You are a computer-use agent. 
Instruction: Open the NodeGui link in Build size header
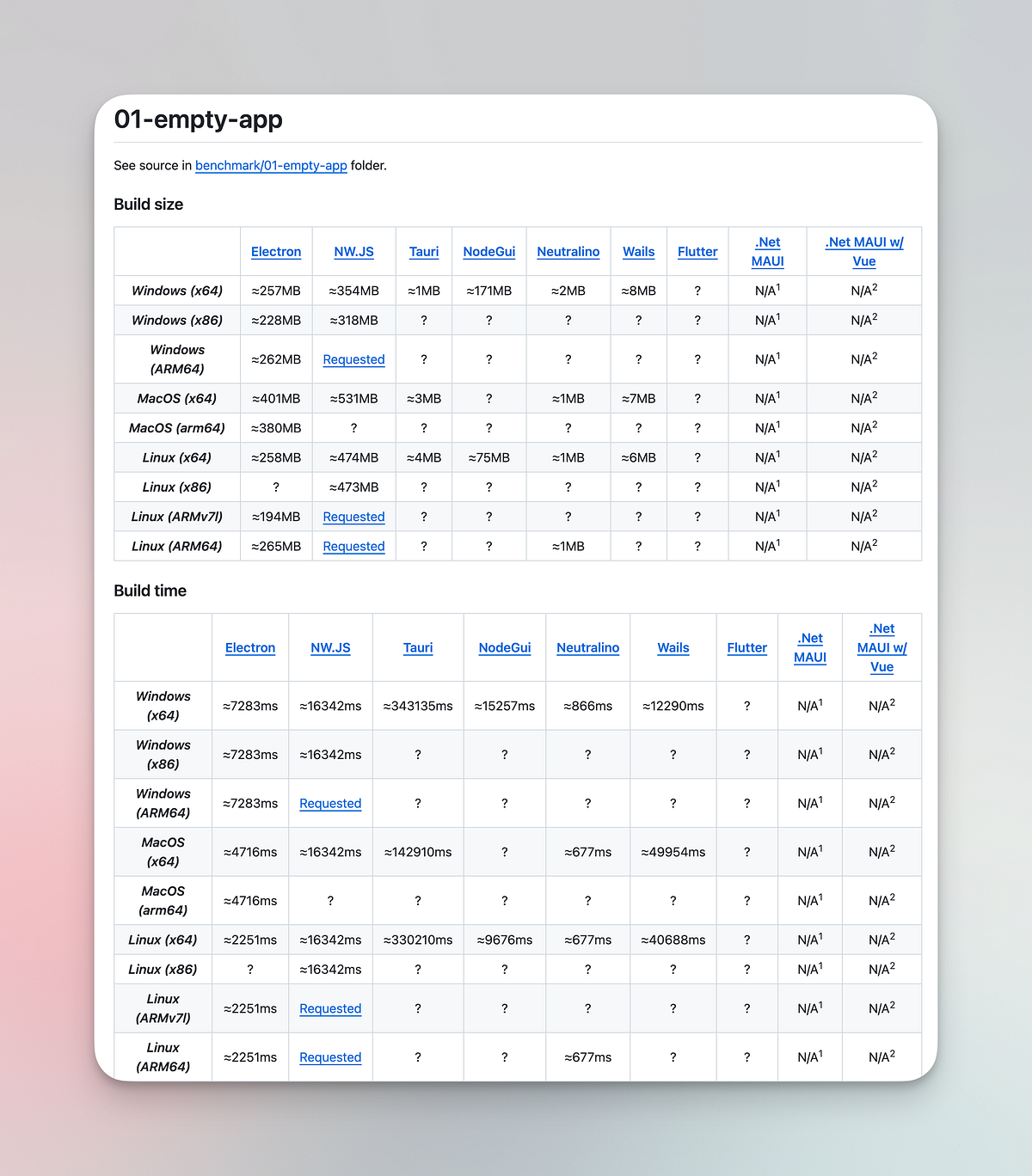tap(488, 251)
